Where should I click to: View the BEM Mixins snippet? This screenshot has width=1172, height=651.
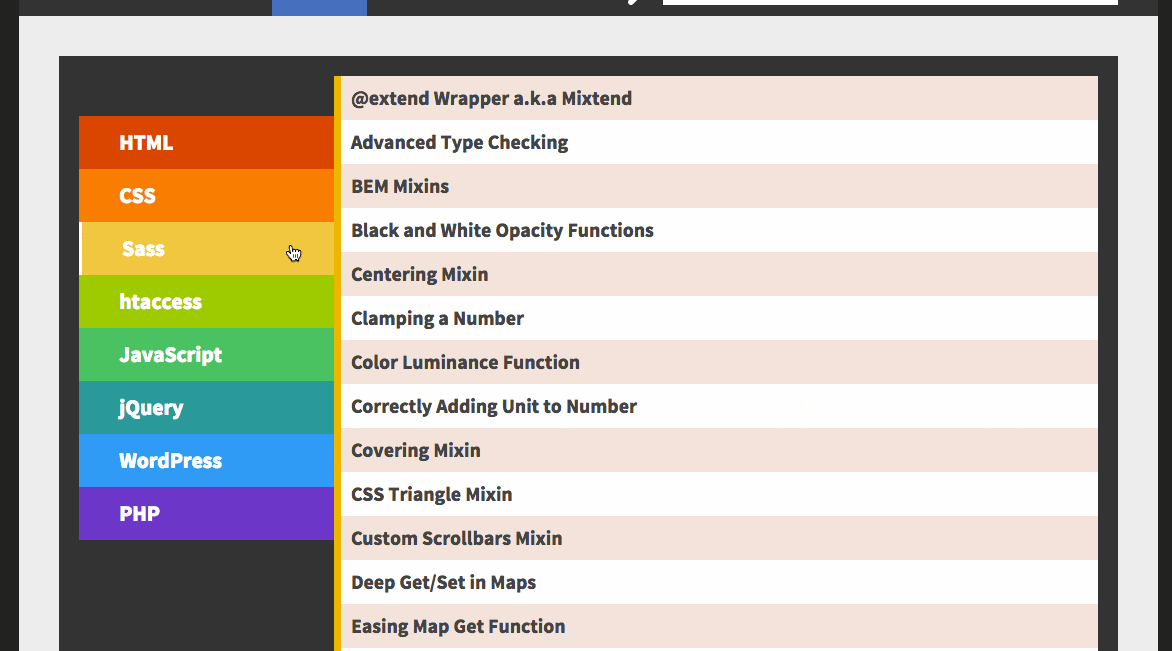pyautogui.click(x=719, y=186)
